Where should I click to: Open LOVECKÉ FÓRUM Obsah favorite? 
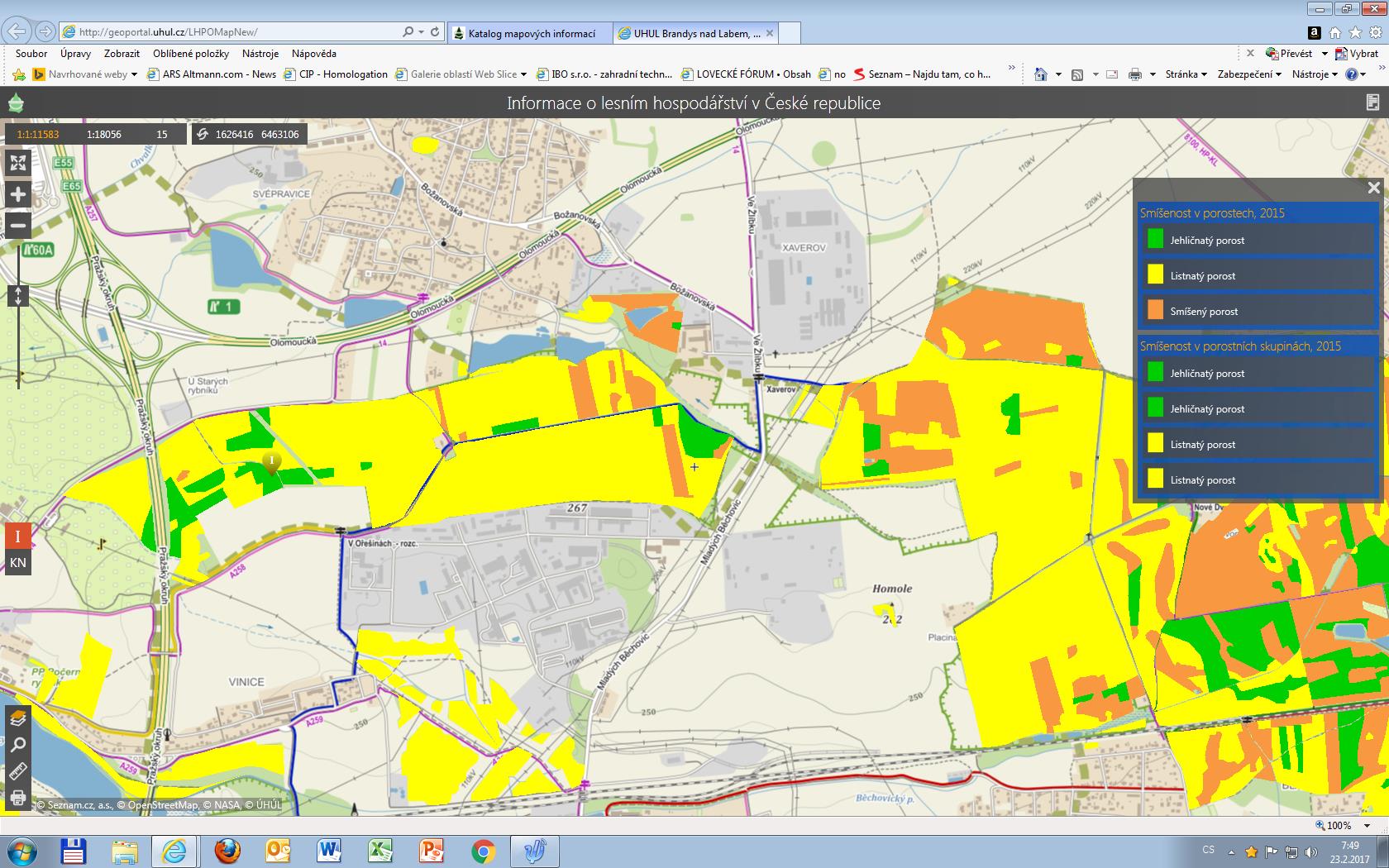tap(746, 74)
